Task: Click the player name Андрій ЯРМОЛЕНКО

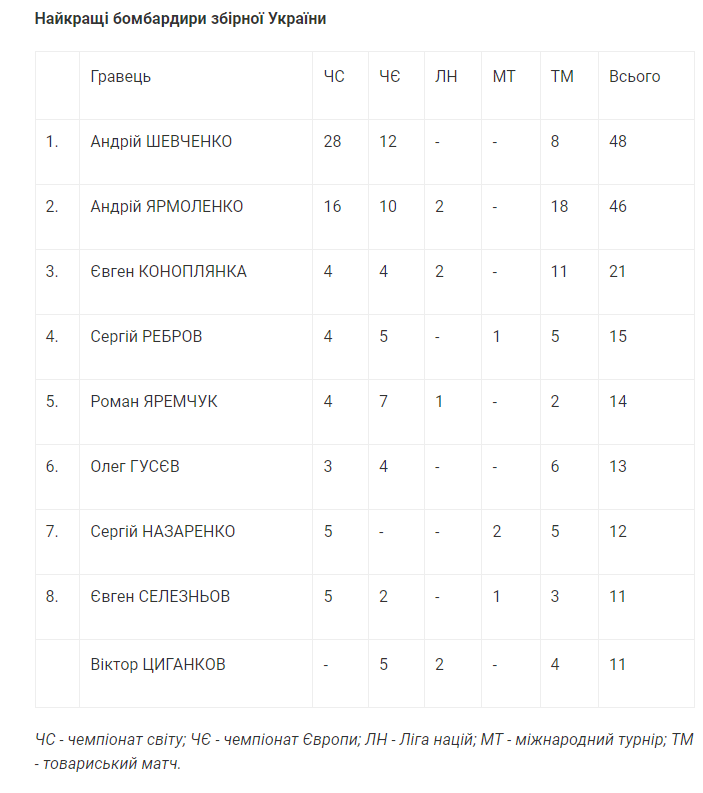Action: tap(166, 207)
